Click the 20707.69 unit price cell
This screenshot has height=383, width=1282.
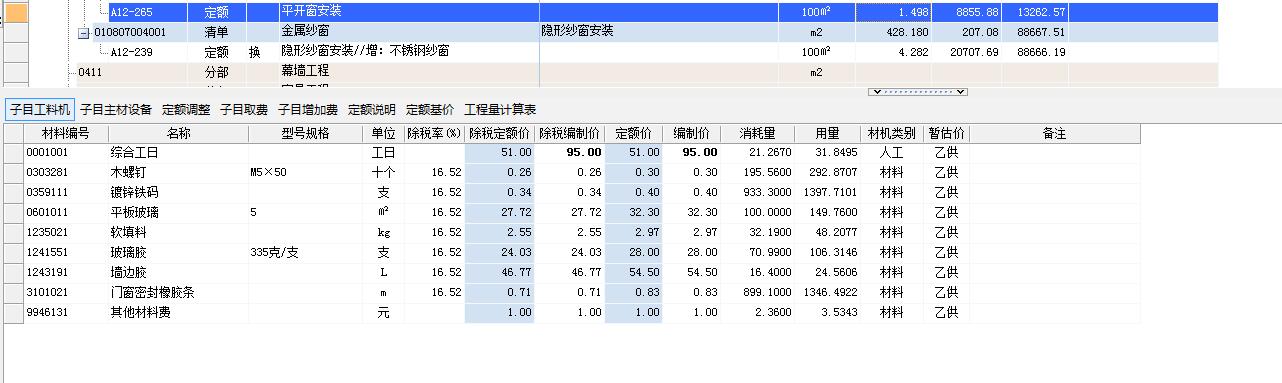point(967,52)
